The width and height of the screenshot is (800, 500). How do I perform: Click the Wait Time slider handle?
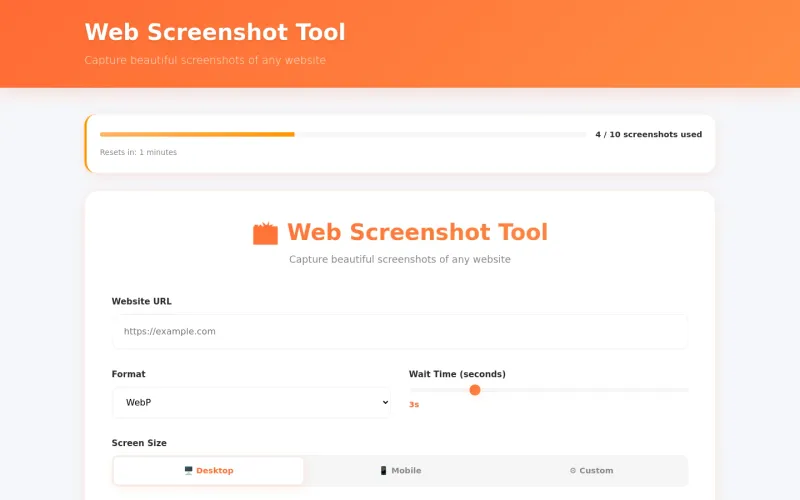click(474, 390)
